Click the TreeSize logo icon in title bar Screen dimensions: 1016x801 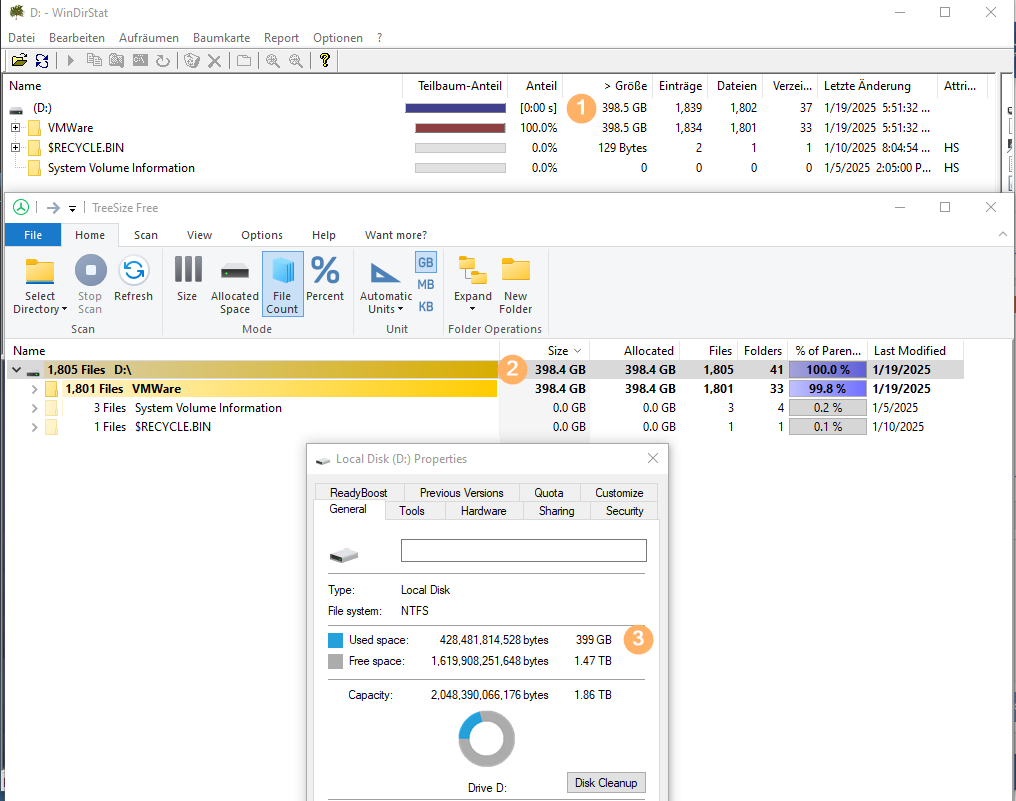click(21, 207)
